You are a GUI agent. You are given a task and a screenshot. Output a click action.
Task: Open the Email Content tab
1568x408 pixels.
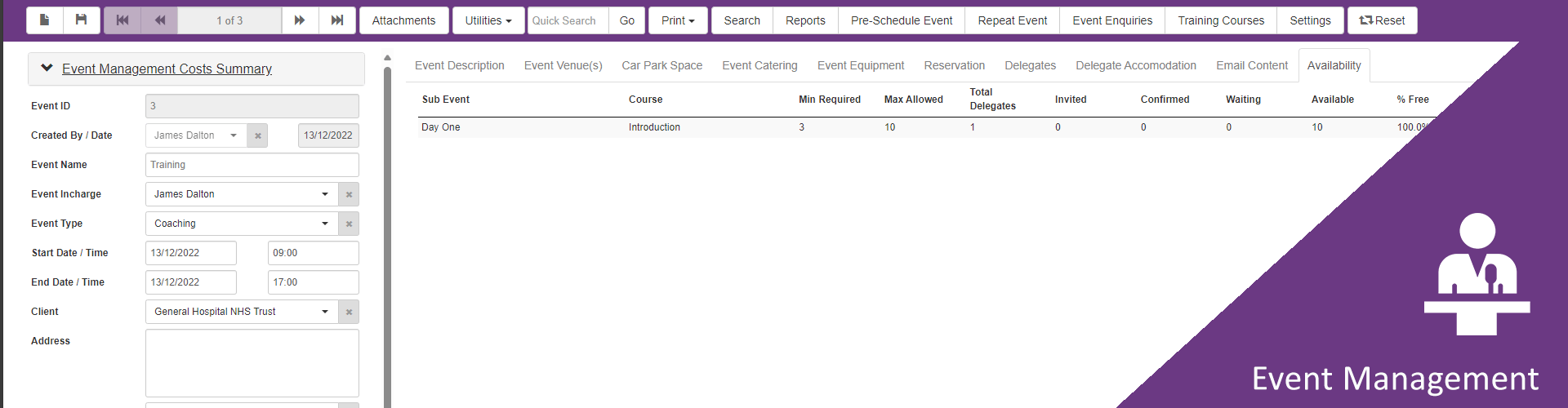1252,65
